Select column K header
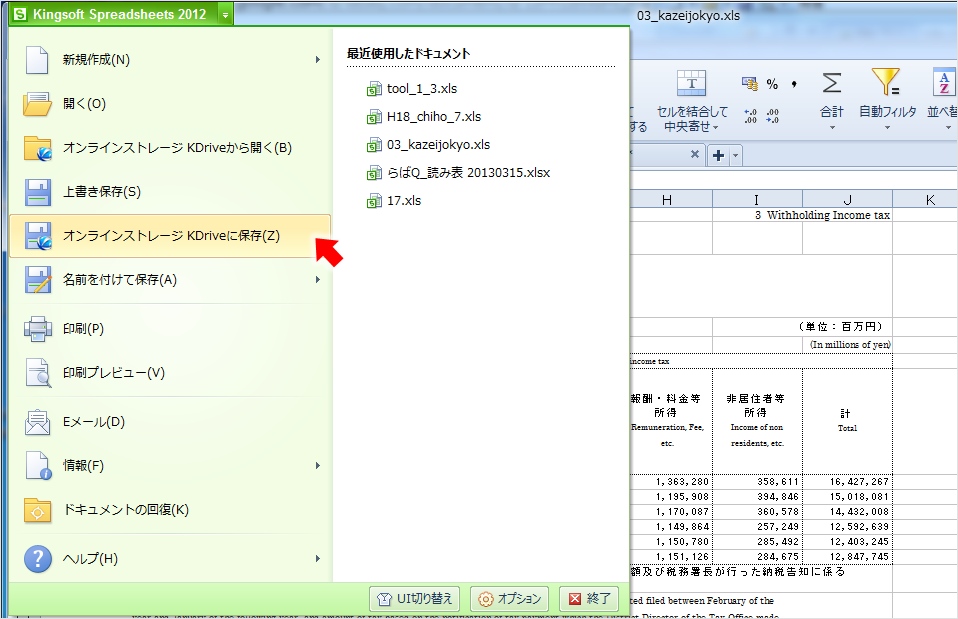958x619 pixels. tap(925, 199)
